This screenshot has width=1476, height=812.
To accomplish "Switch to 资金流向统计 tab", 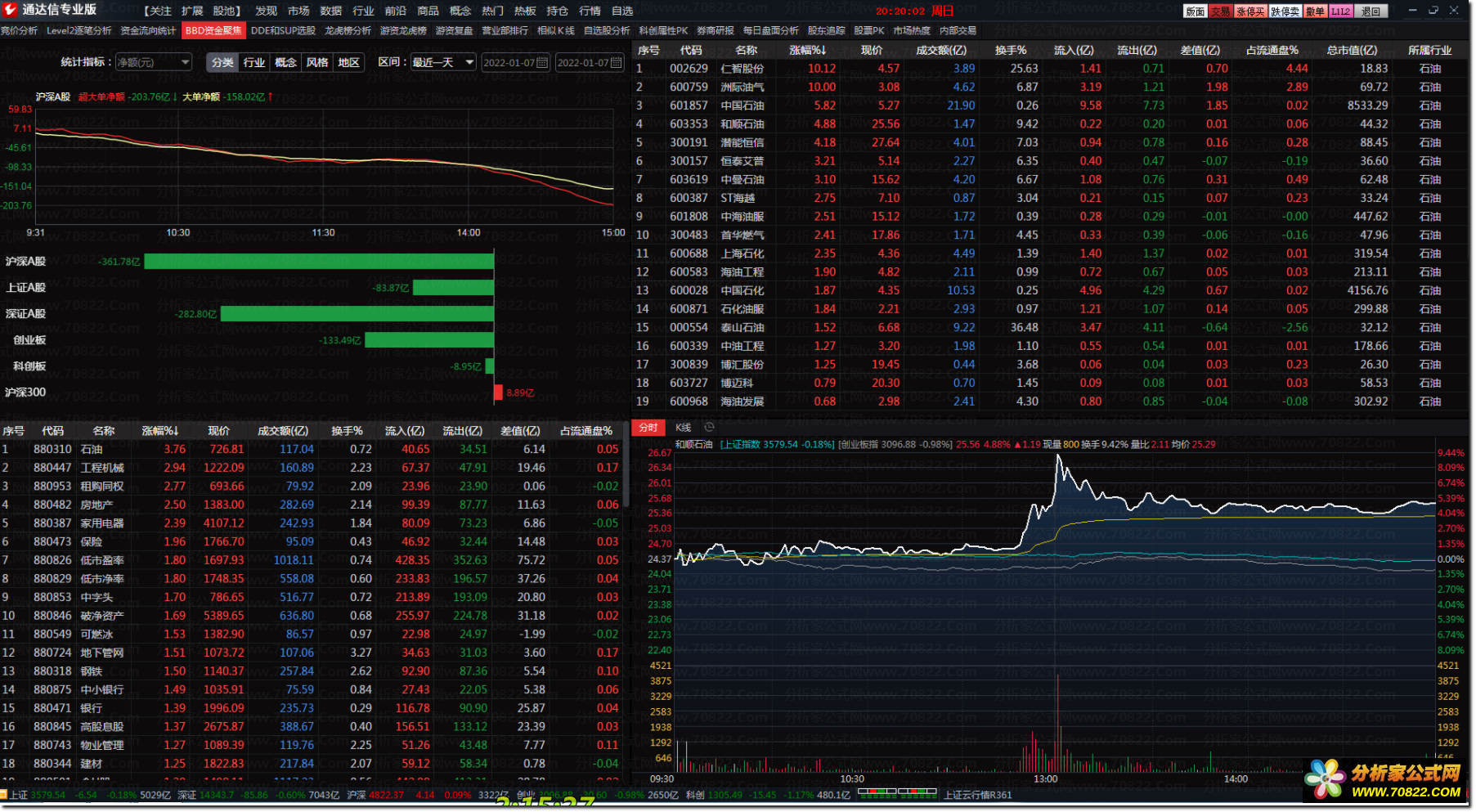I will [148, 30].
